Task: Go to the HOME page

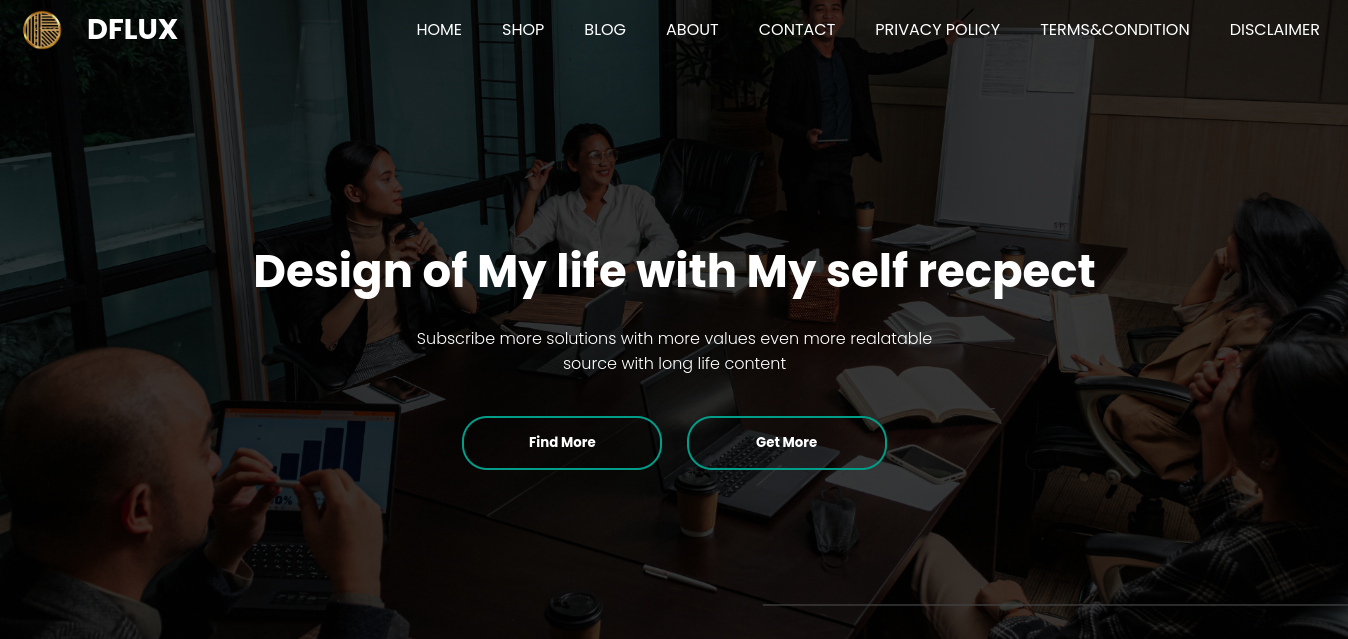Action: click(x=439, y=30)
